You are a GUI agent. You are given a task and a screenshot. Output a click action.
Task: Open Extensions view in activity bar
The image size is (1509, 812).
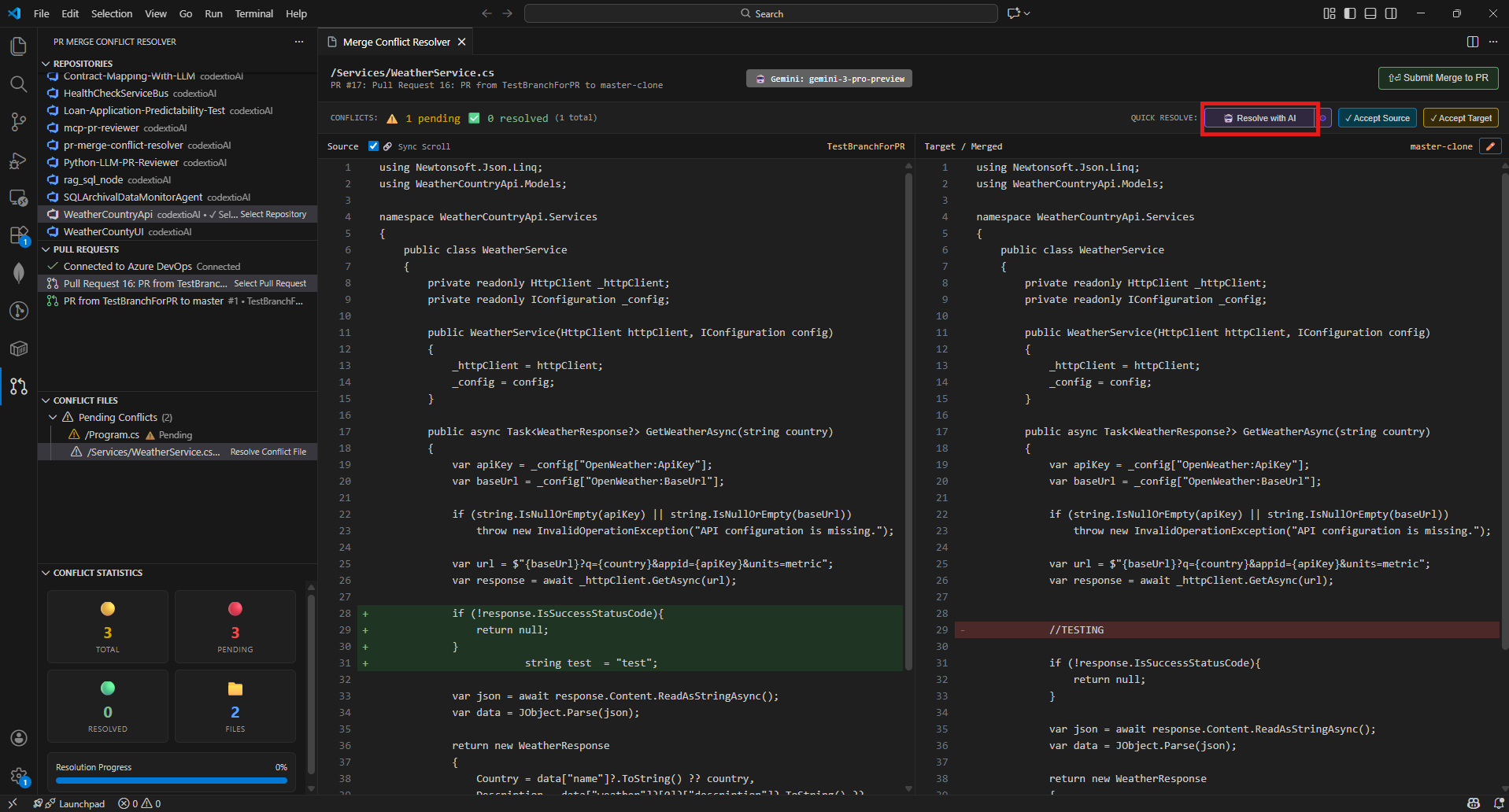tap(18, 235)
